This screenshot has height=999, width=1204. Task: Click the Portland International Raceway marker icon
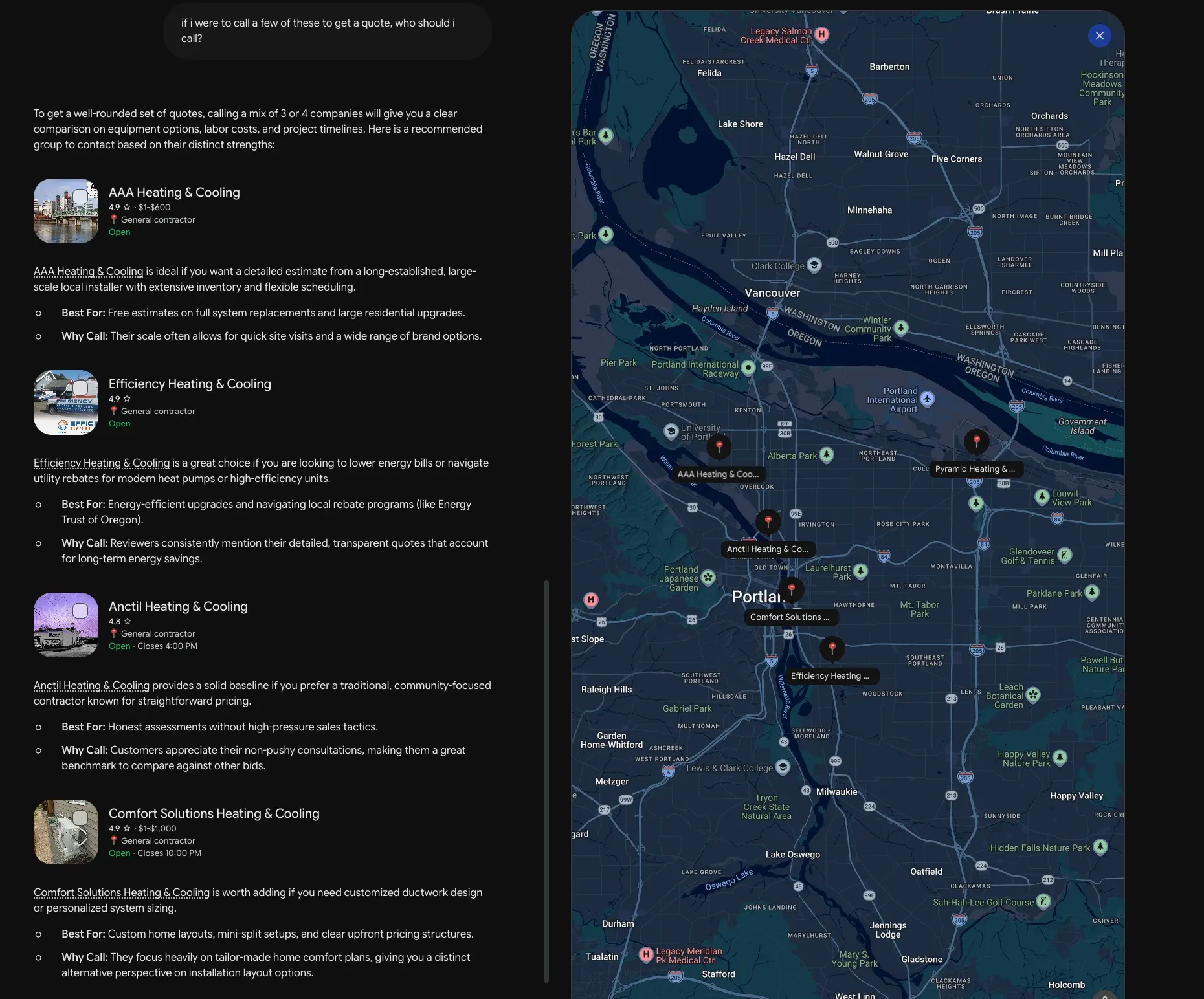(748, 368)
